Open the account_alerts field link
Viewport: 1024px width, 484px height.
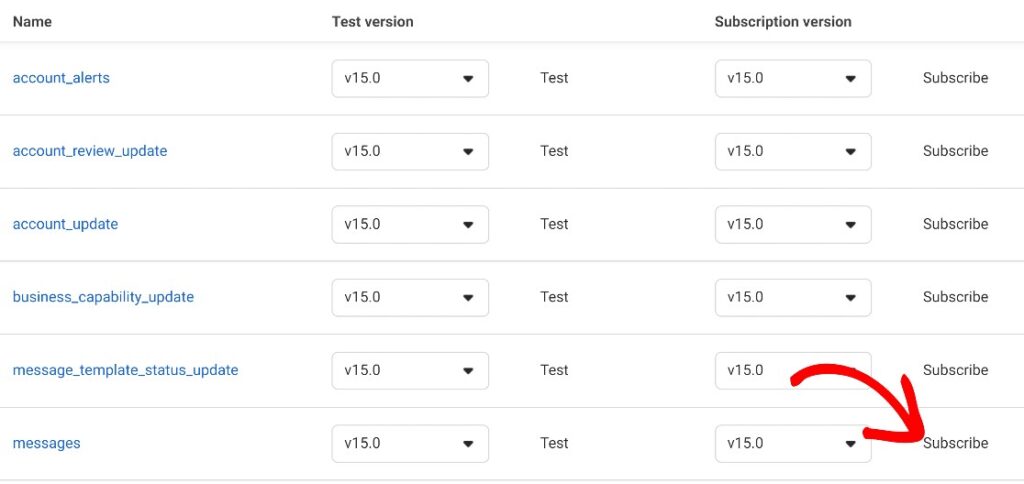pos(61,78)
